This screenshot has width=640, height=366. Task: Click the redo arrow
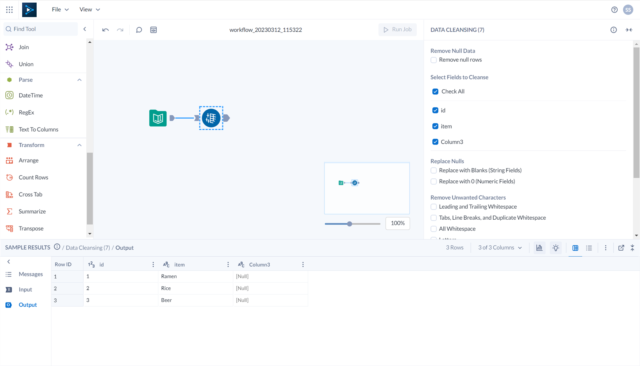[x=120, y=30]
